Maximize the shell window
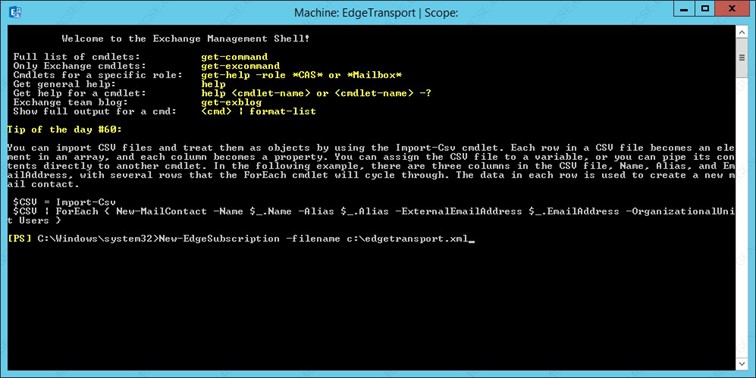 pyautogui.click(x=704, y=8)
